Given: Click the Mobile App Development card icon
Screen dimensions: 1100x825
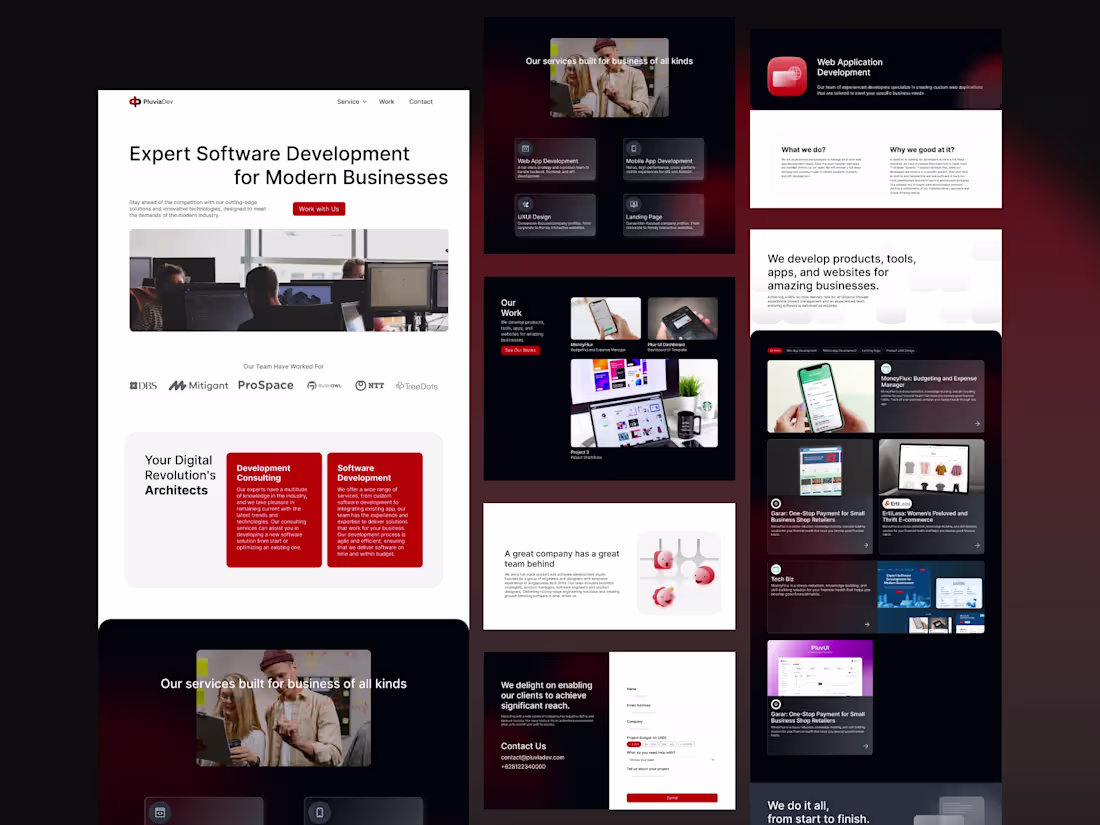Looking at the screenshot, I should tap(633, 149).
